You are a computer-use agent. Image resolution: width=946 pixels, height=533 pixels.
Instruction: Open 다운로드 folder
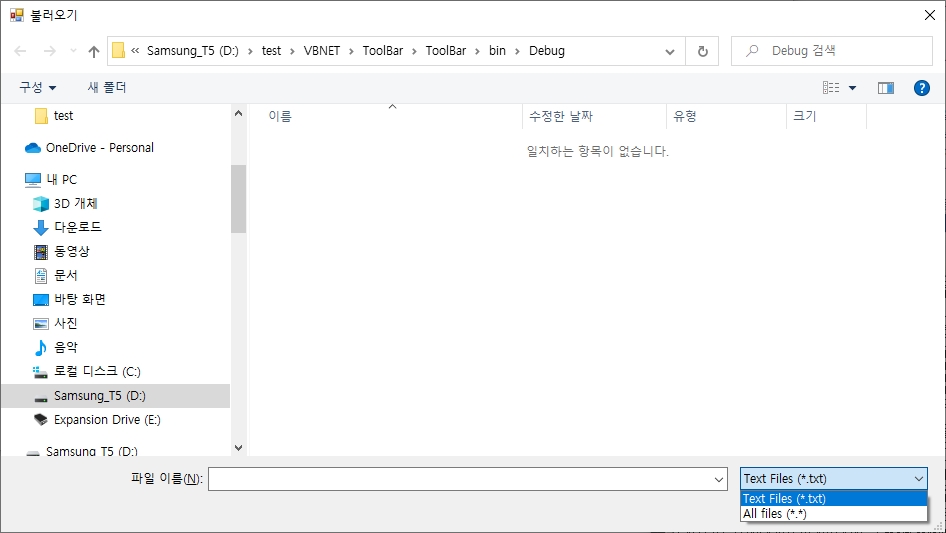point(68,227)
